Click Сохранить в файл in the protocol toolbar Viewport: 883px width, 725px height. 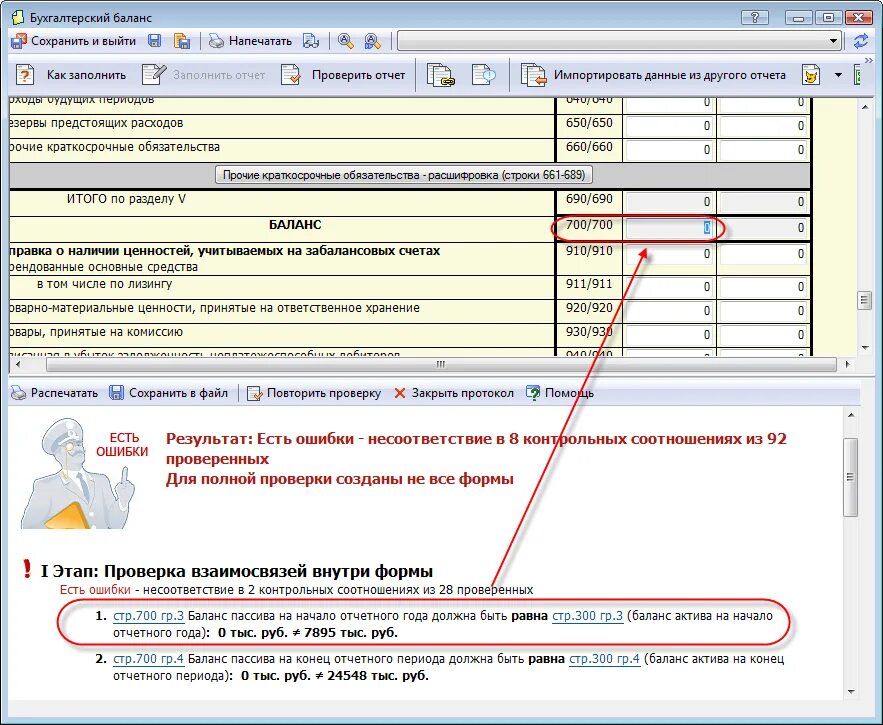click(x=168, y=393)
